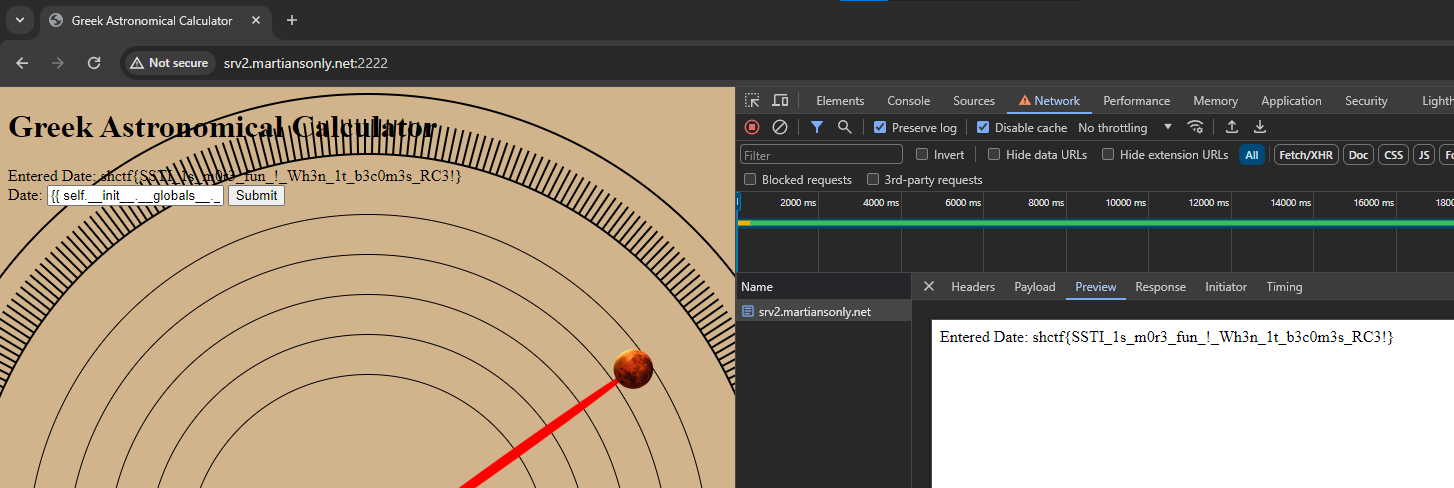Enable the 3rd-party requests checkbox
Viewport: 1454px width, 488px height.
pyautogui.click(x=873, y=180)
